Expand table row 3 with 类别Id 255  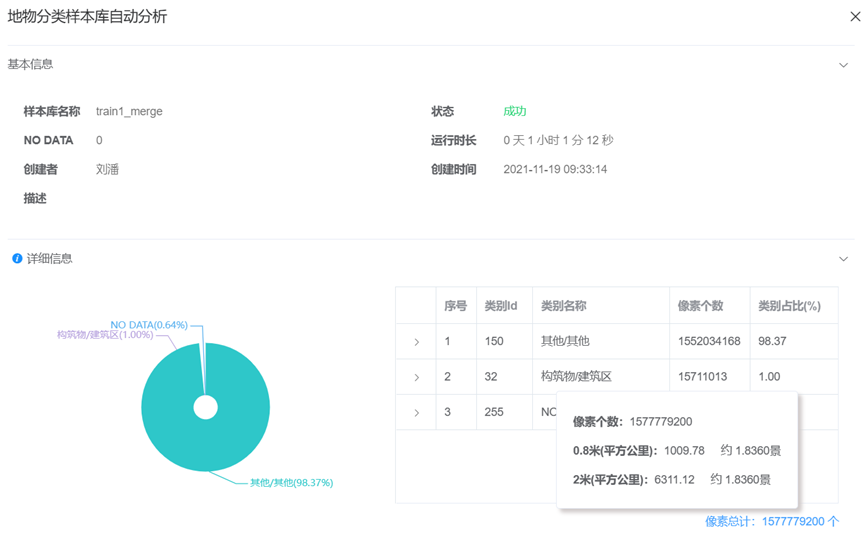point(417,413)
